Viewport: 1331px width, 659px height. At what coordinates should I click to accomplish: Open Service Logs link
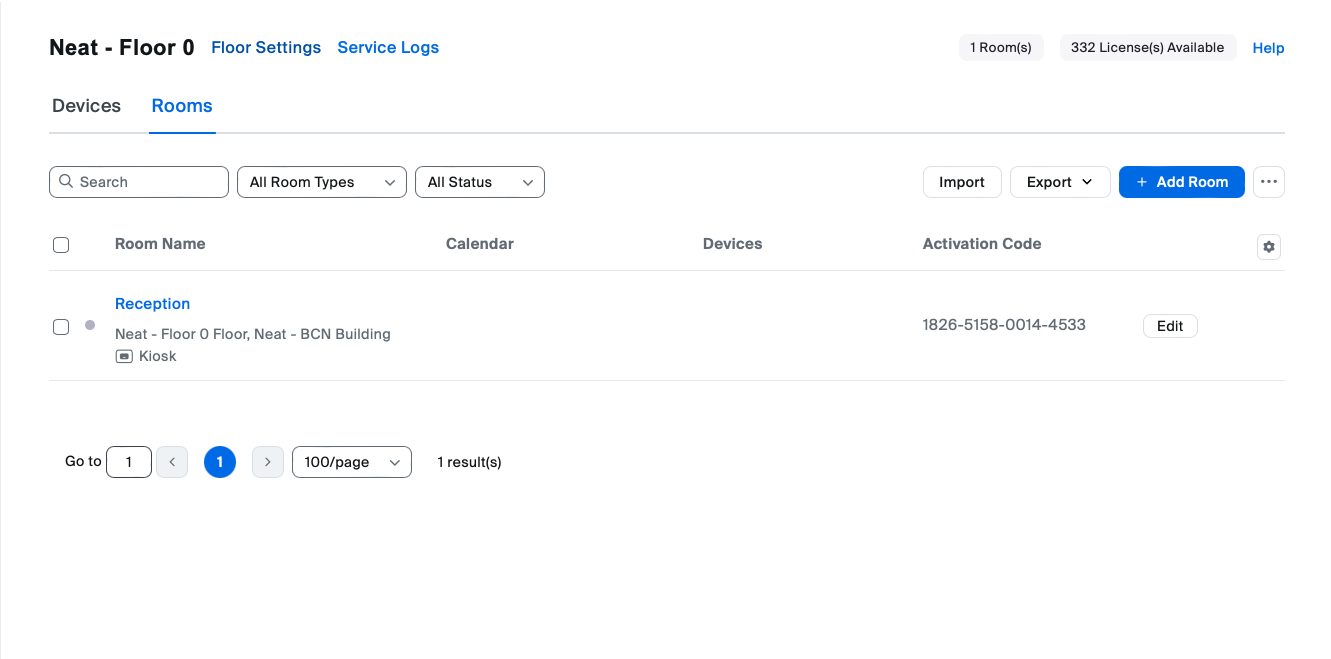coord(388,47)
